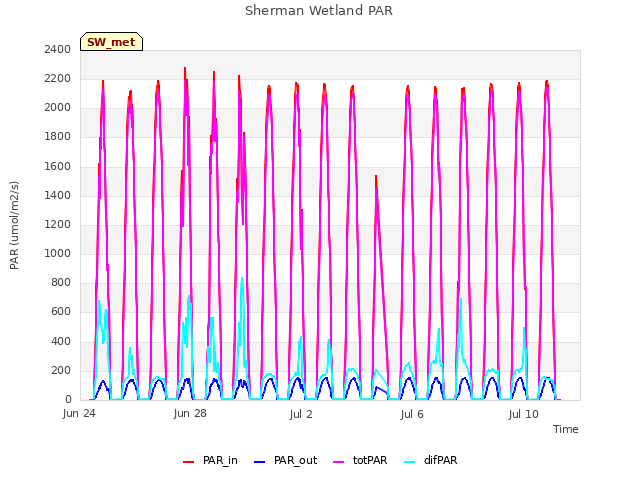Click the 1400 y-axis tick label
Viewport: 640px width, 480px height.
(58, 195)
